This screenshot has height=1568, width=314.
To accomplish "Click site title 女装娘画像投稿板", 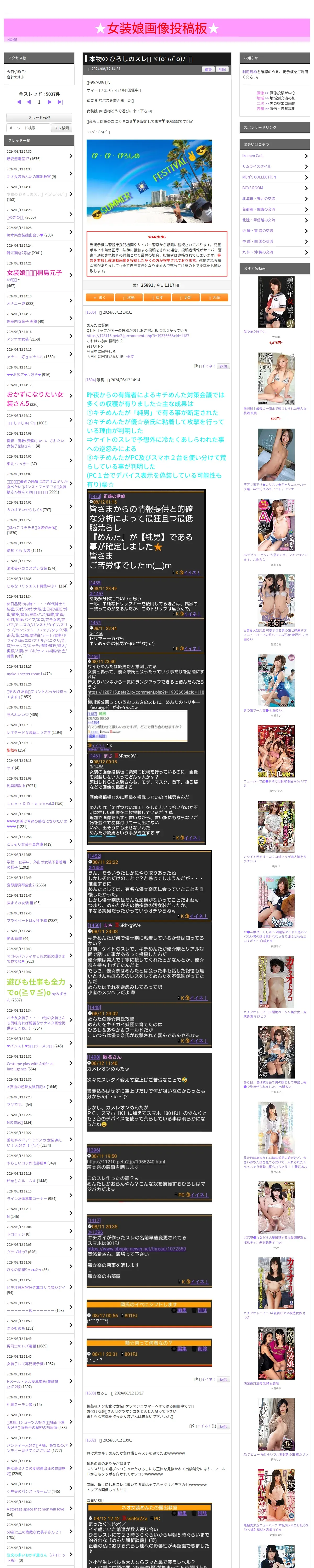I will [x=157, y=28].
